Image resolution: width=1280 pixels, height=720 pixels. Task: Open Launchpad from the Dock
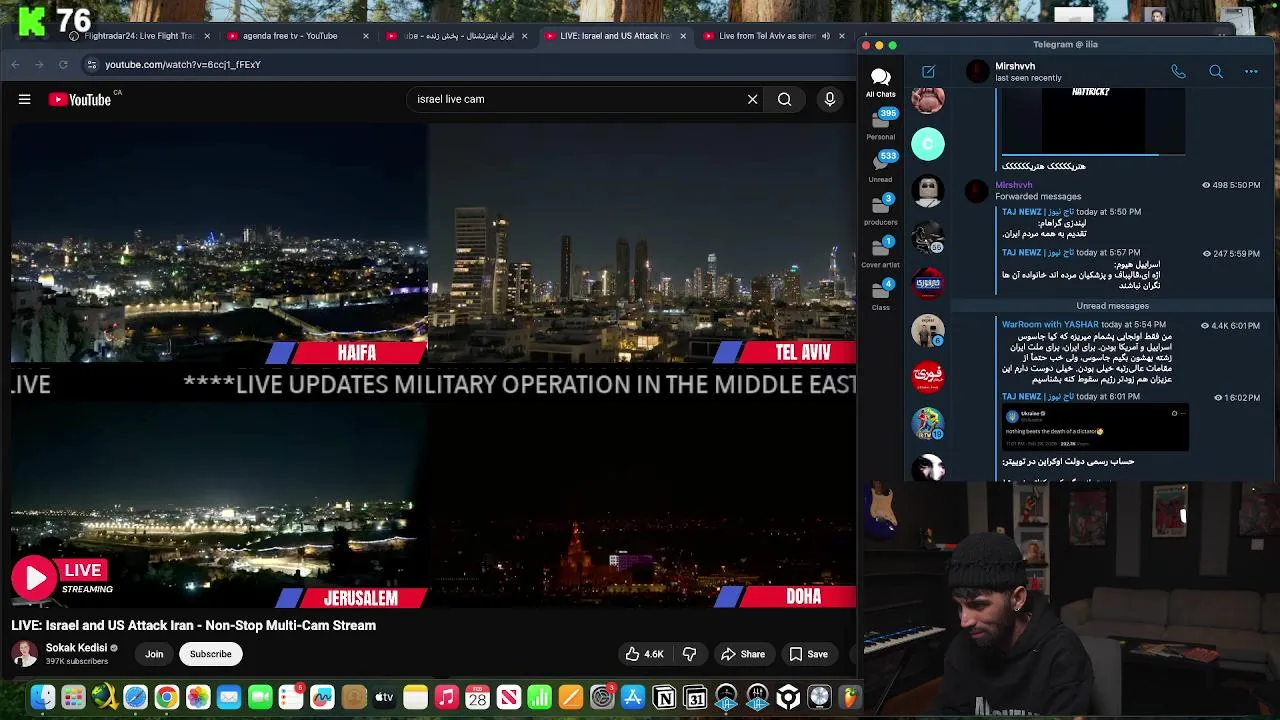tap(73, 697)
